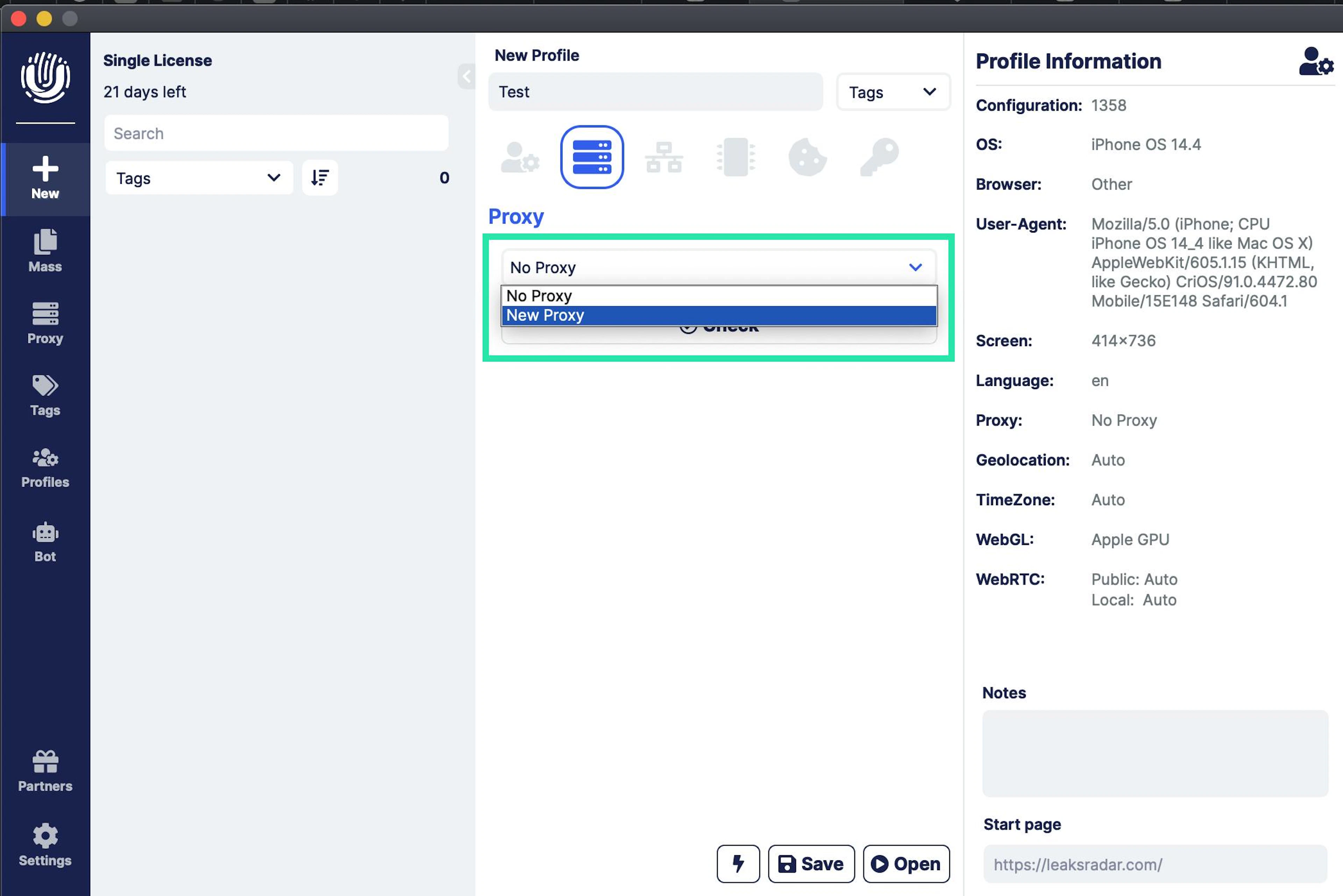Click the Proxy section heading
The height and width of the screenshot is (896, 1343).
[x=516, y=217]
